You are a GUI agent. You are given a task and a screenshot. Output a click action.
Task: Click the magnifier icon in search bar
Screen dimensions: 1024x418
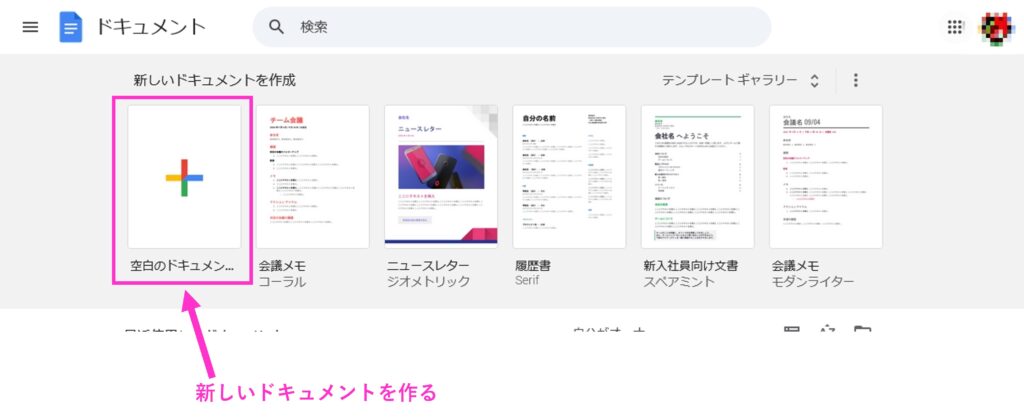pyautogui.click(x=278, y=27)
